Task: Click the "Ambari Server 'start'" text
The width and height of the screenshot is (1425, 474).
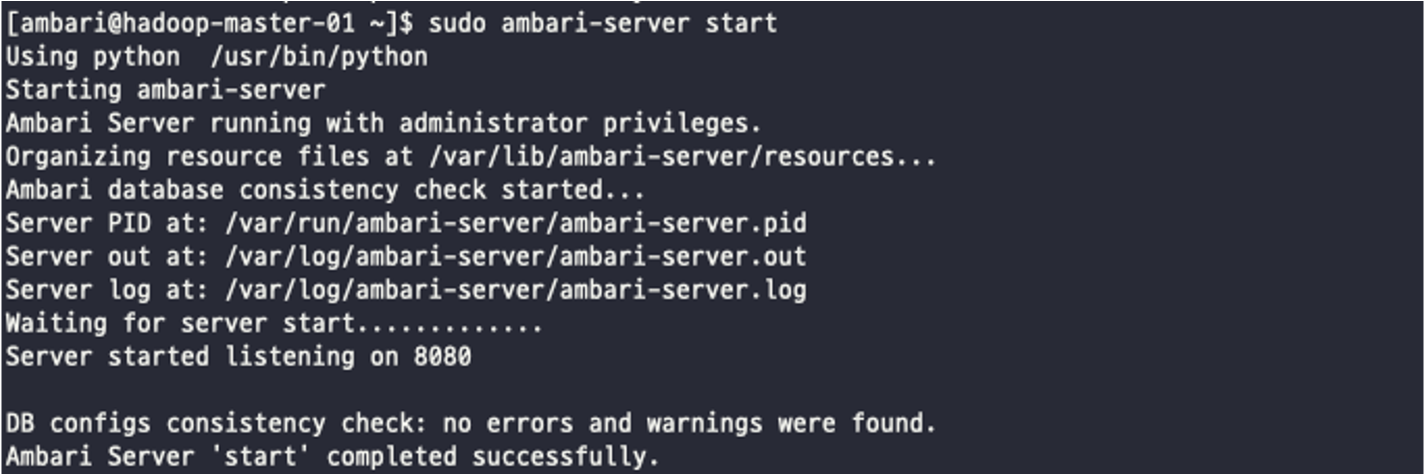Action: (x=158, y=457)
